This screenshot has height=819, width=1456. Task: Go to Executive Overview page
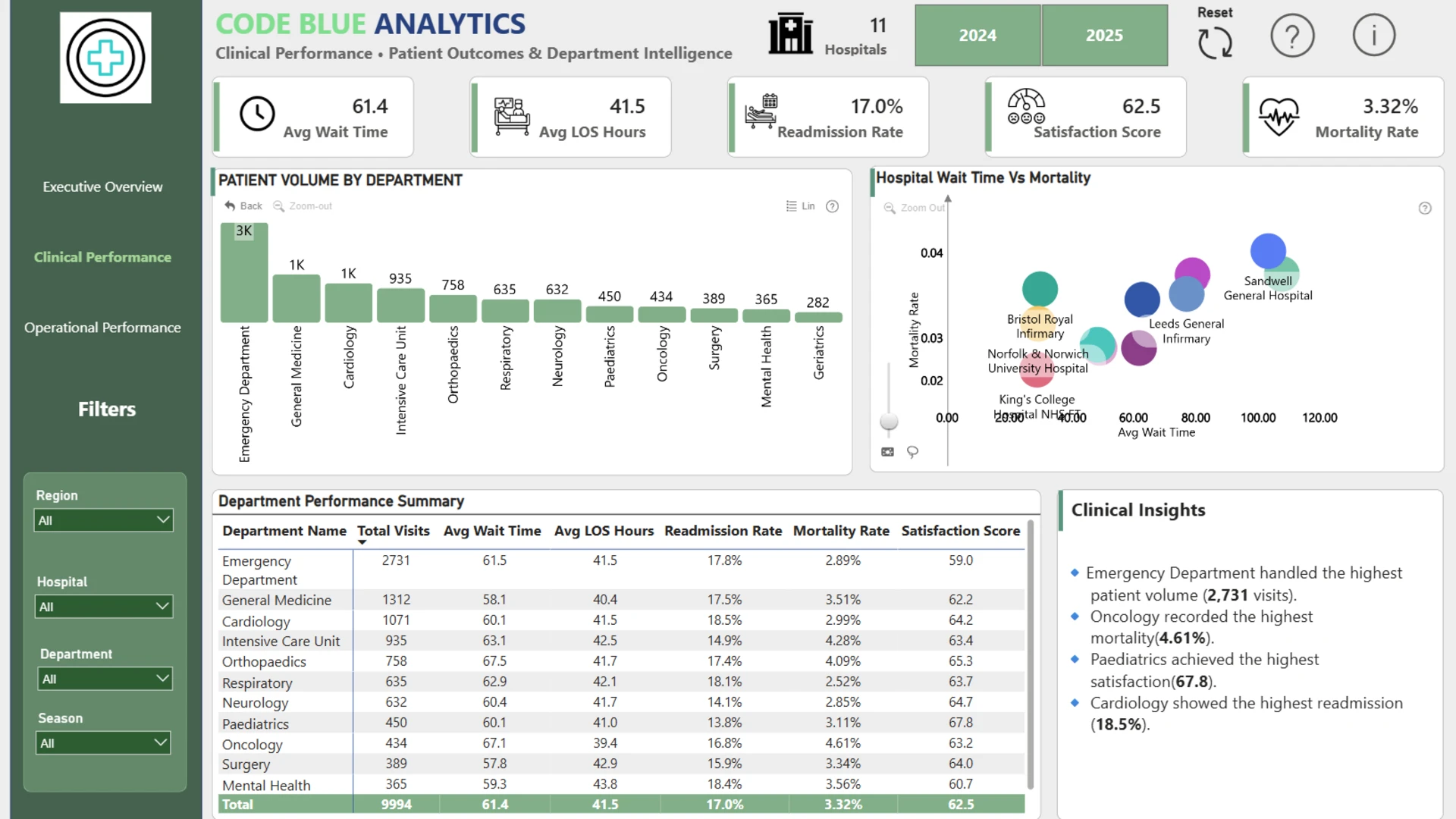coord(102,187)
